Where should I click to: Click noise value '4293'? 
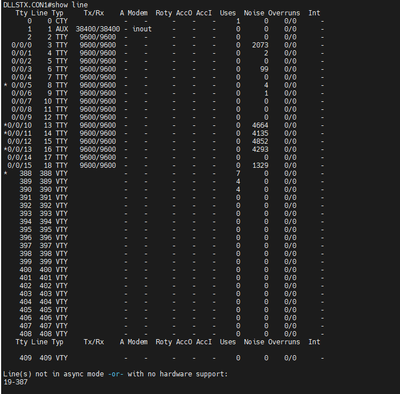[260, 149]
